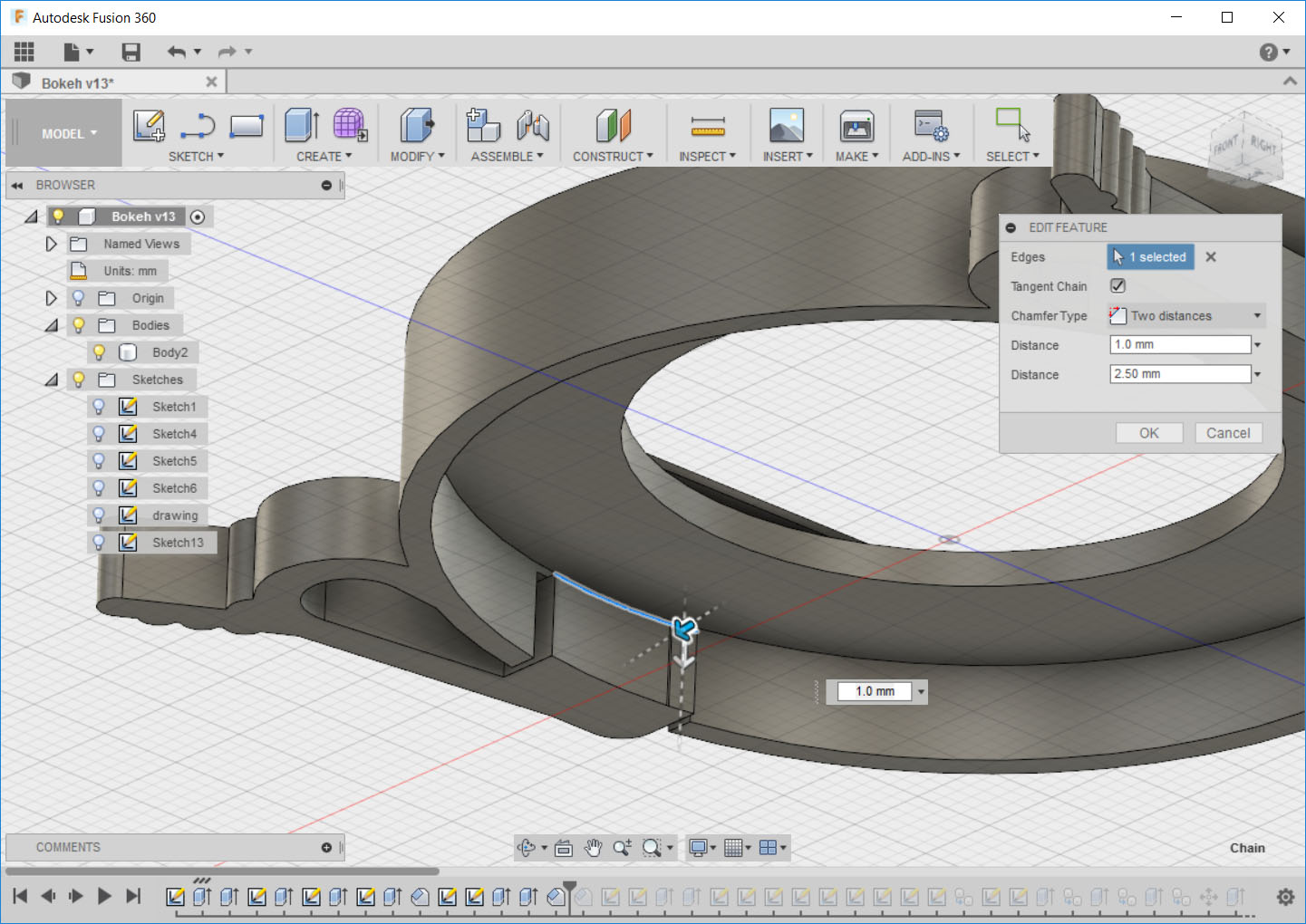Click the Save icon in toolbar

pos(131,53)
